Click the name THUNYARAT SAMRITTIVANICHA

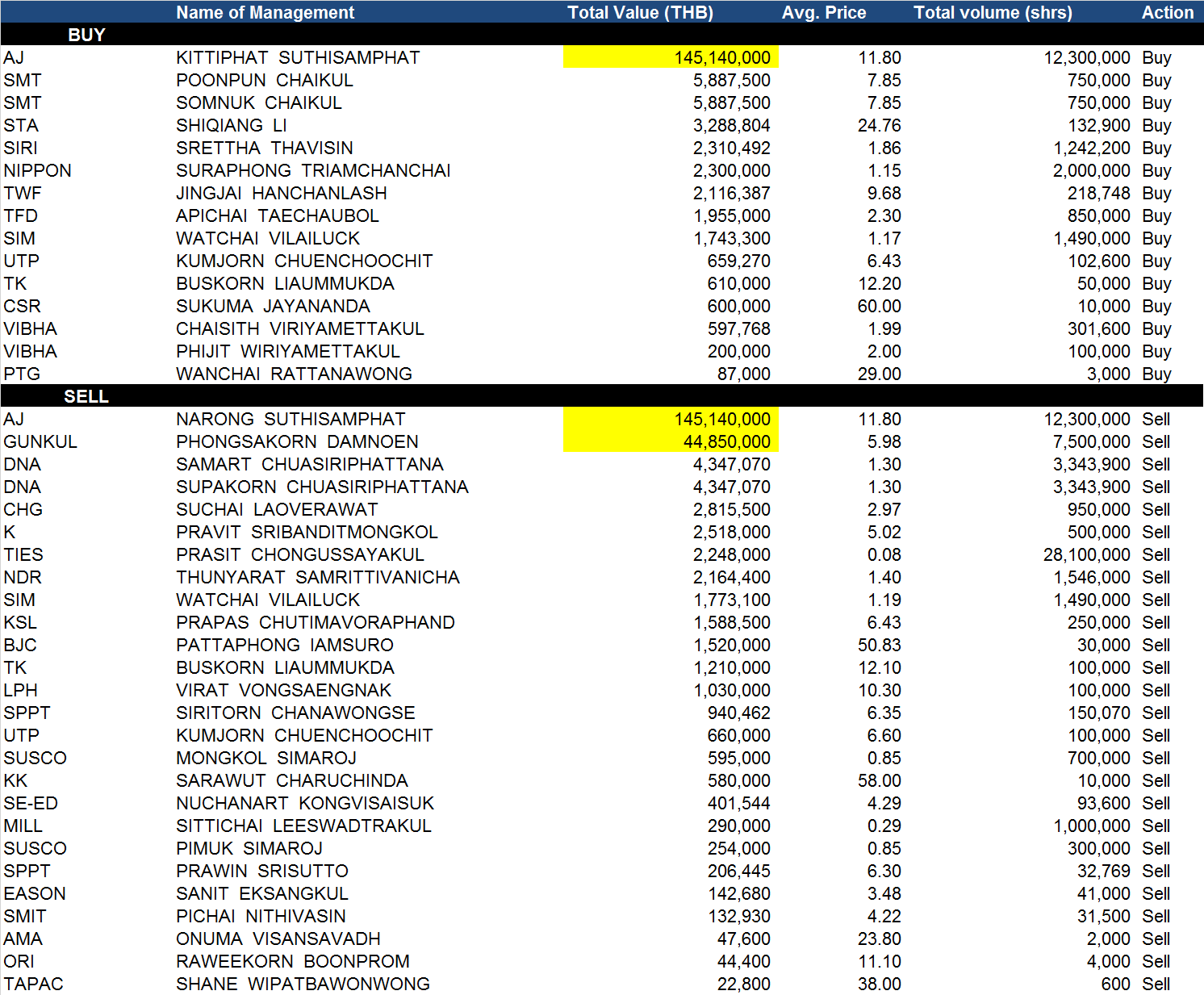[318, 577]
